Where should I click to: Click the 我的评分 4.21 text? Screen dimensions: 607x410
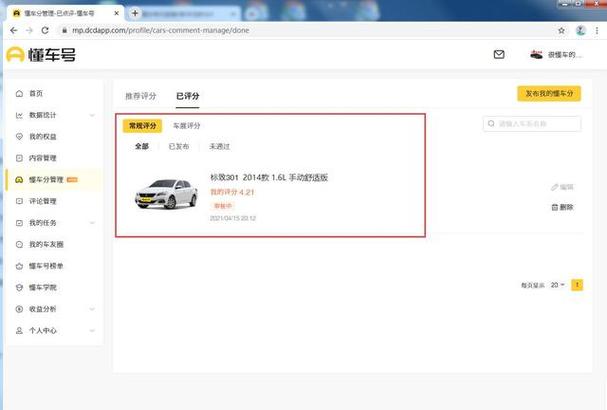point(232,192)
